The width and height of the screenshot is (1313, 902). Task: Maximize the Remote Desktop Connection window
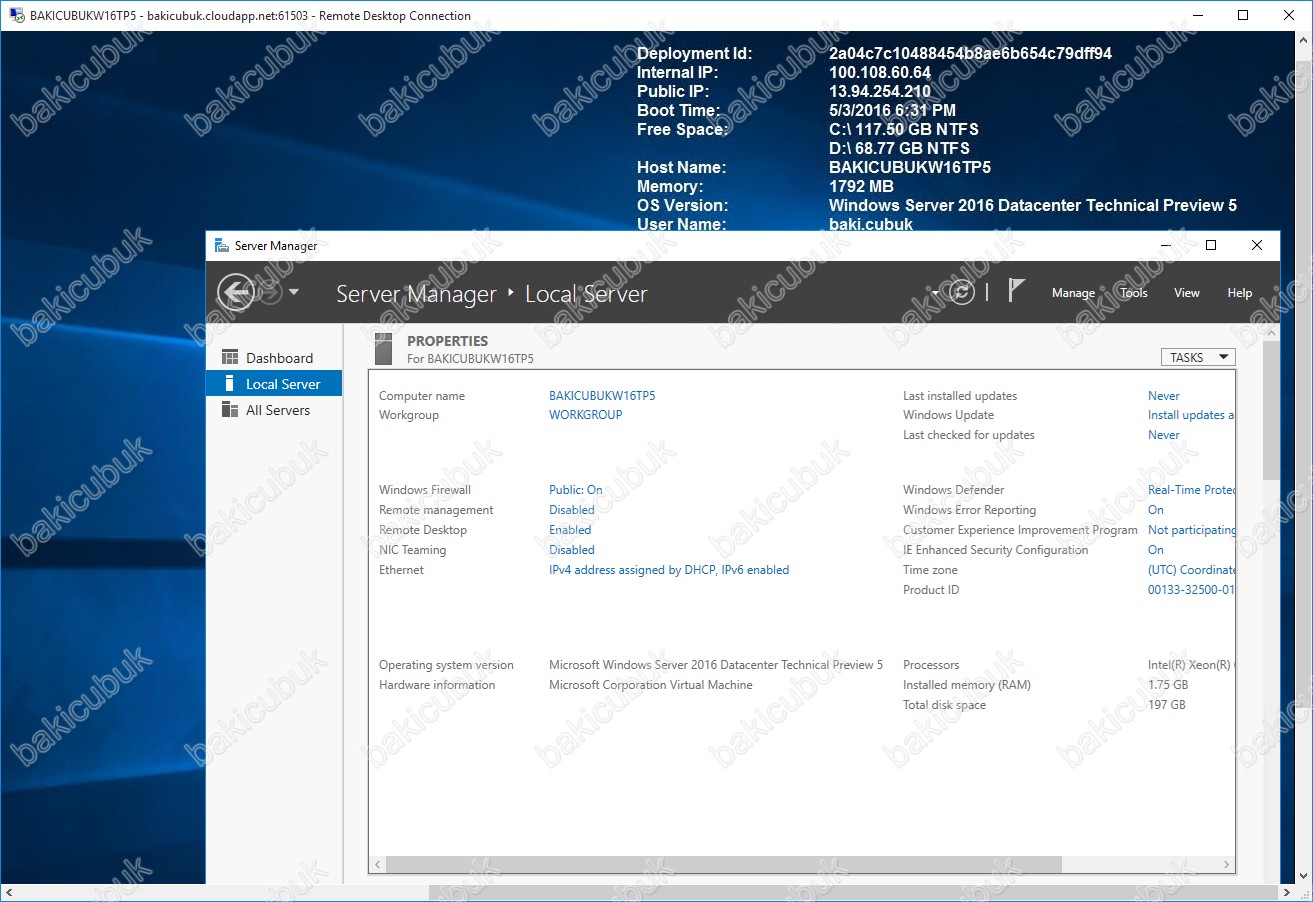1243,15
